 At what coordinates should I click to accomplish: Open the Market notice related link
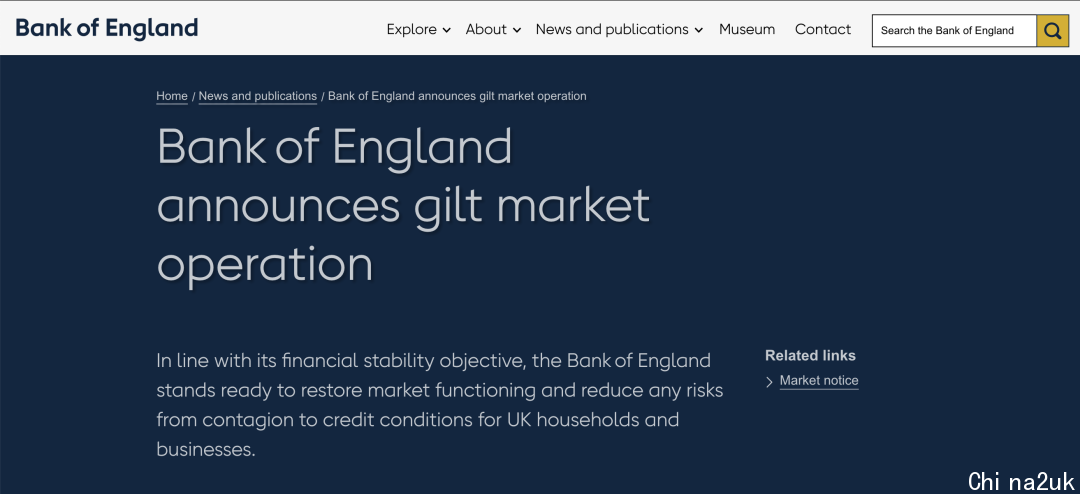819,380
